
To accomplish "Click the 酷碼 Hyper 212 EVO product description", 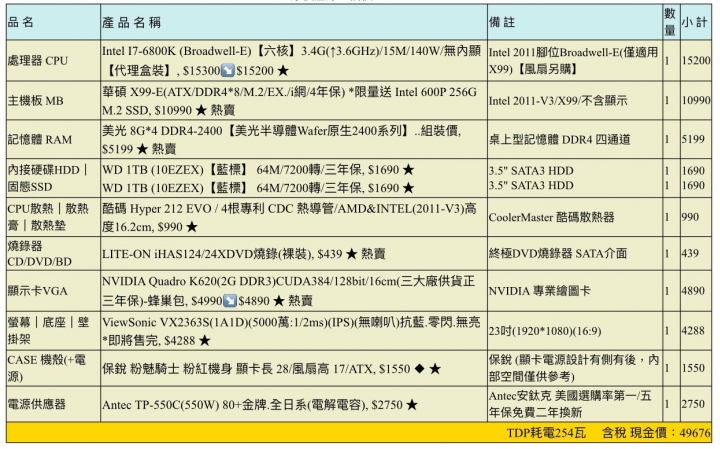I will pyautogui.click(x=289, y=218).
